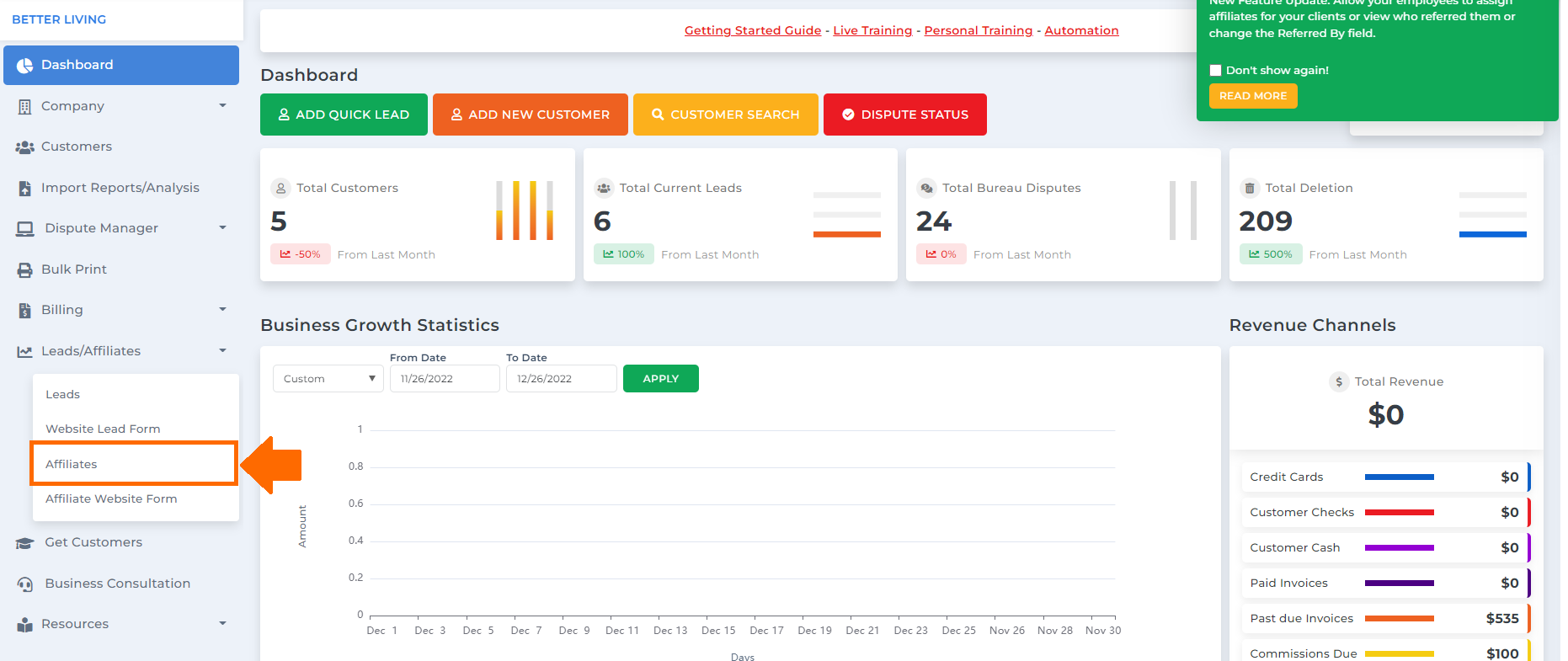Click the Credit Cards blue bar

coord(1400,477)
